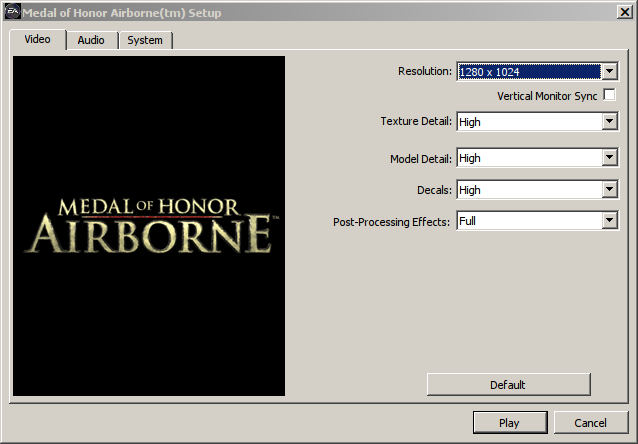Click the Medal of Honor Airborne logo image

pyautogui.click(x=149, y=226)
